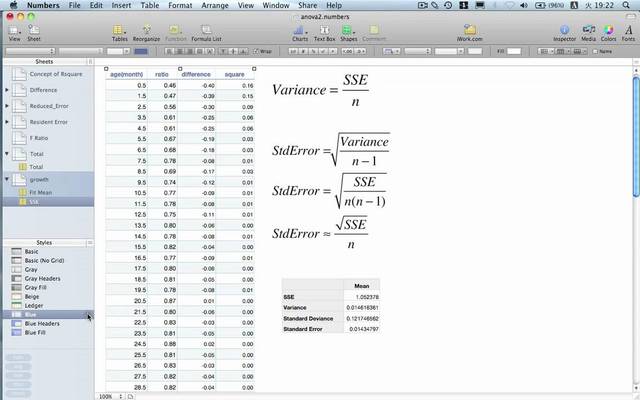The image size is (640, 400).
Task: Insert a Text Box from toolbar
Action: coord(324,33)
